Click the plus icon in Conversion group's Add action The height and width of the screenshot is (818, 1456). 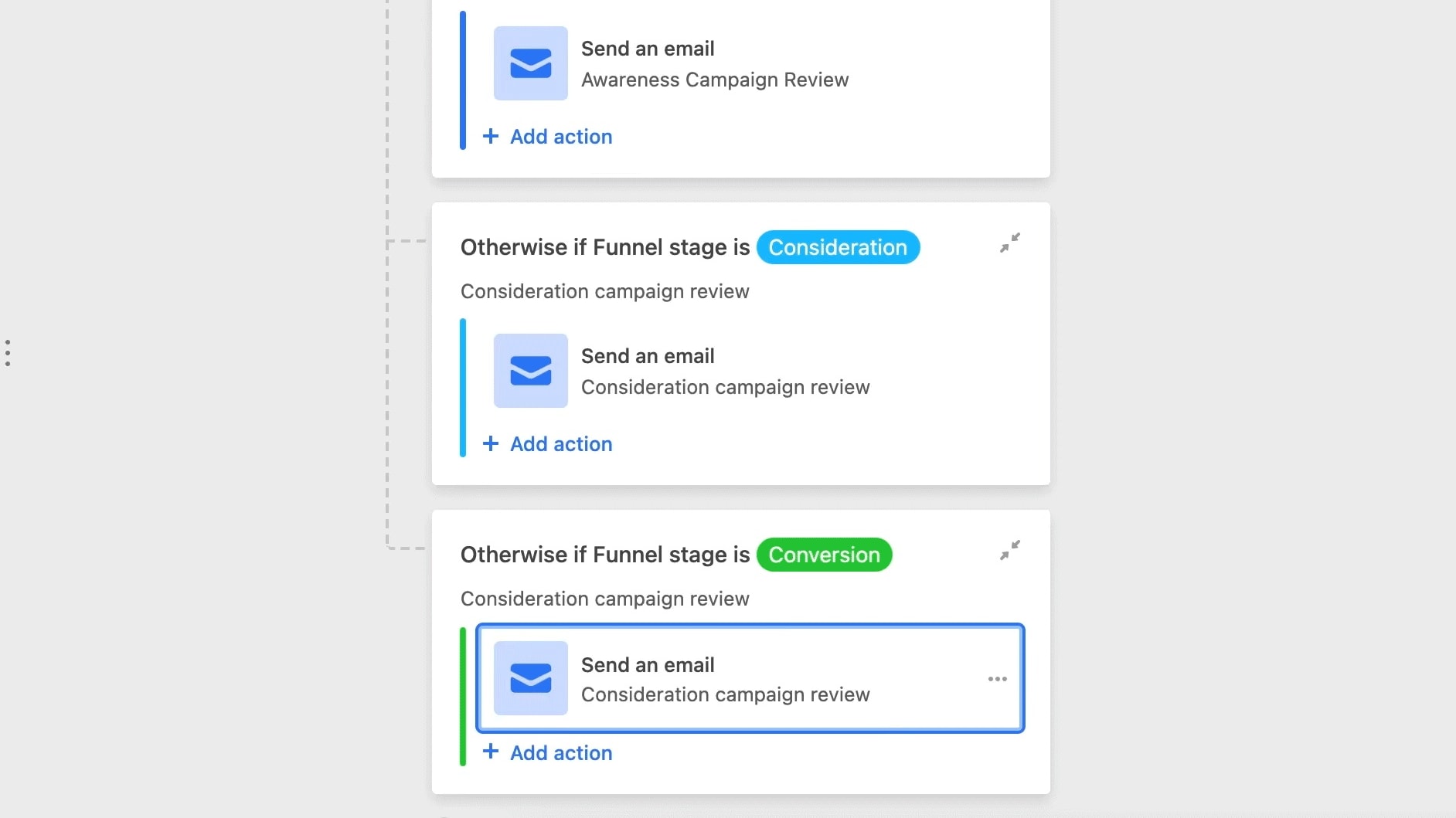point(491,752)
